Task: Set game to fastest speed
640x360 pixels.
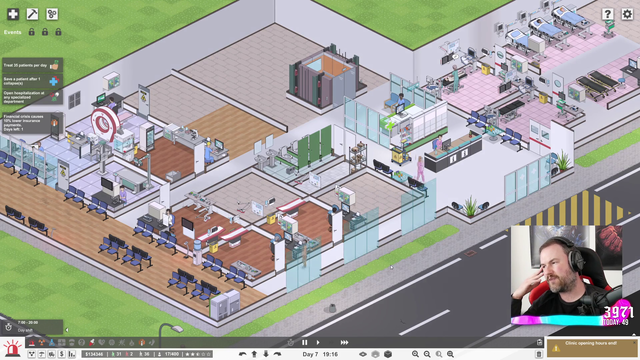Action: 344,342
